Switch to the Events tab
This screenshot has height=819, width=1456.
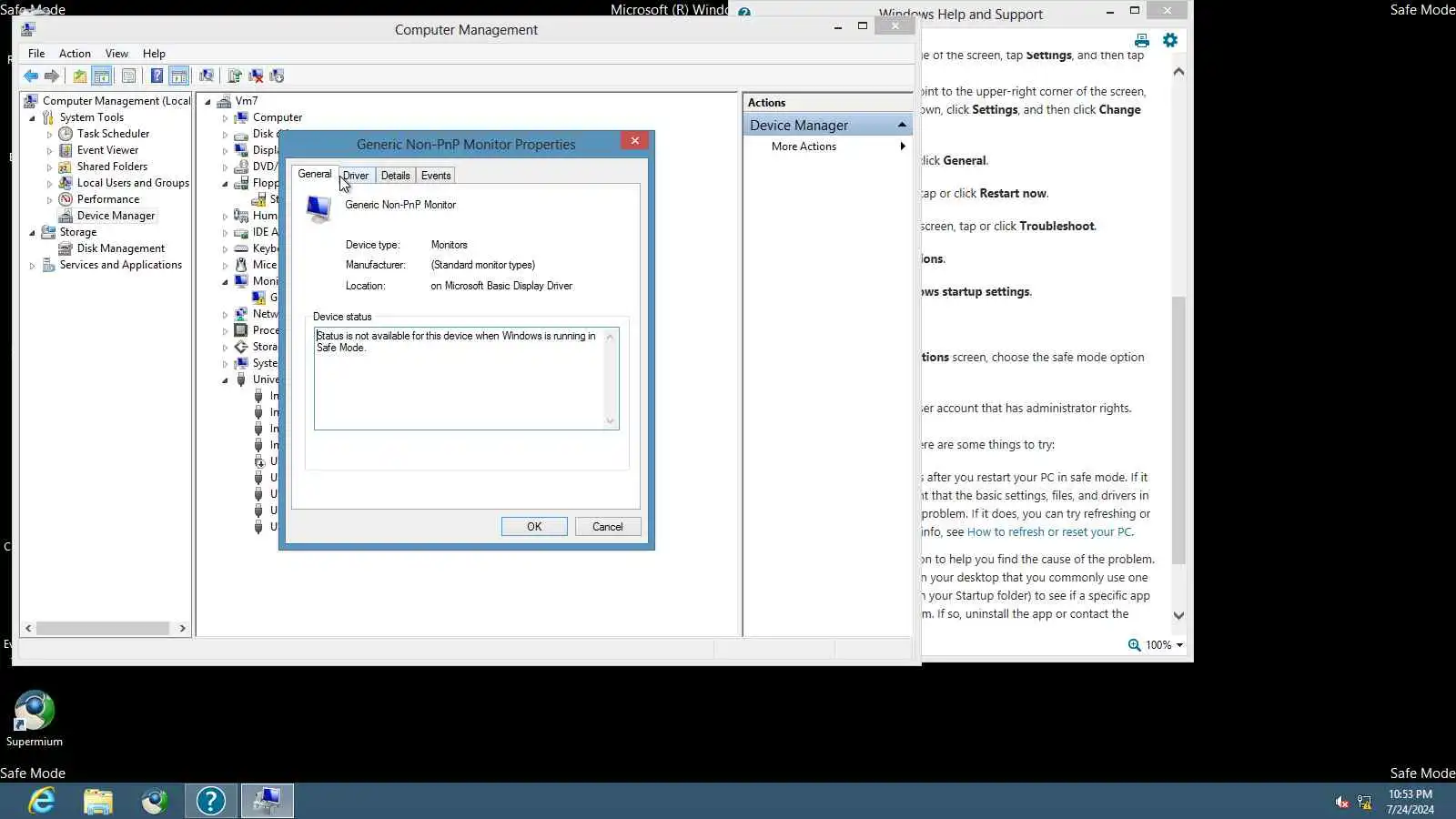[x=436, y=176]
